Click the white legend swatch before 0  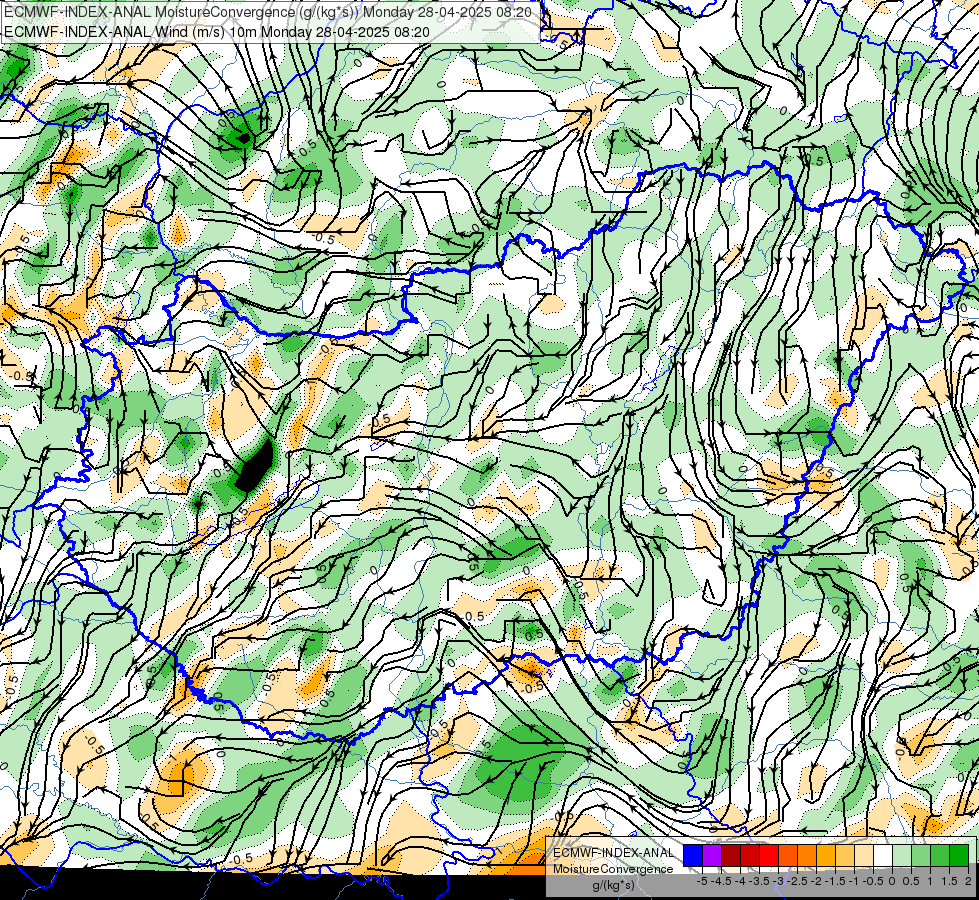[883, 856]
